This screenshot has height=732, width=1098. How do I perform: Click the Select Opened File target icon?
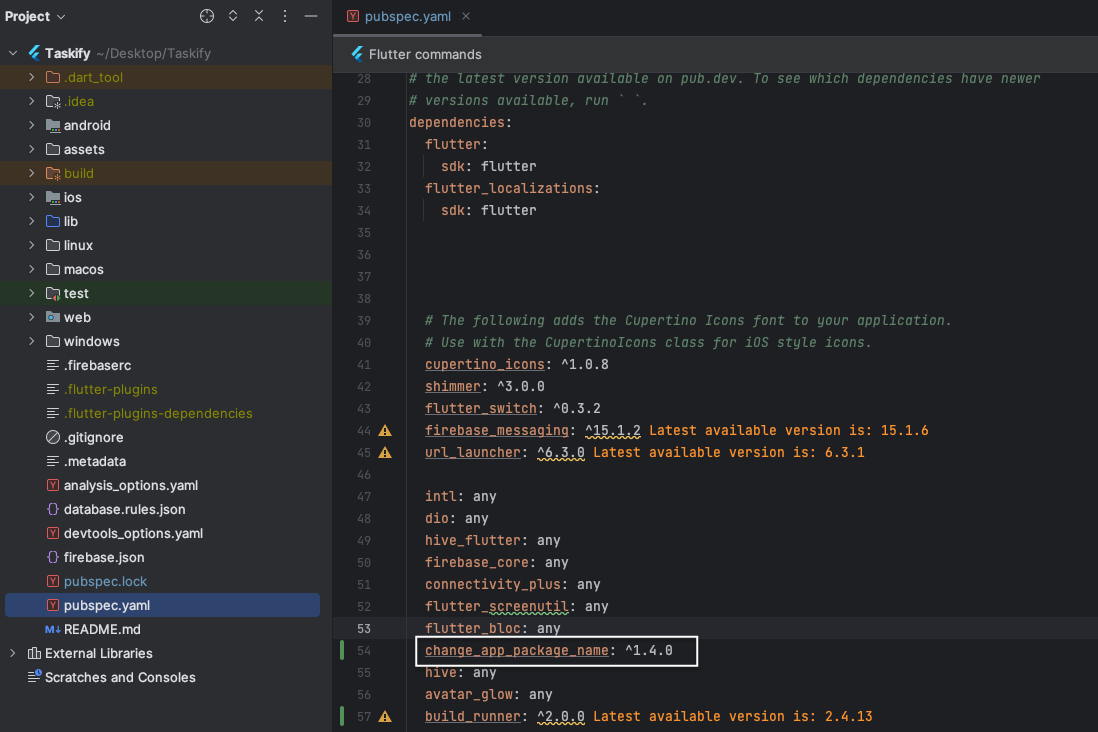pyautogui.click(x=207, y=16)
